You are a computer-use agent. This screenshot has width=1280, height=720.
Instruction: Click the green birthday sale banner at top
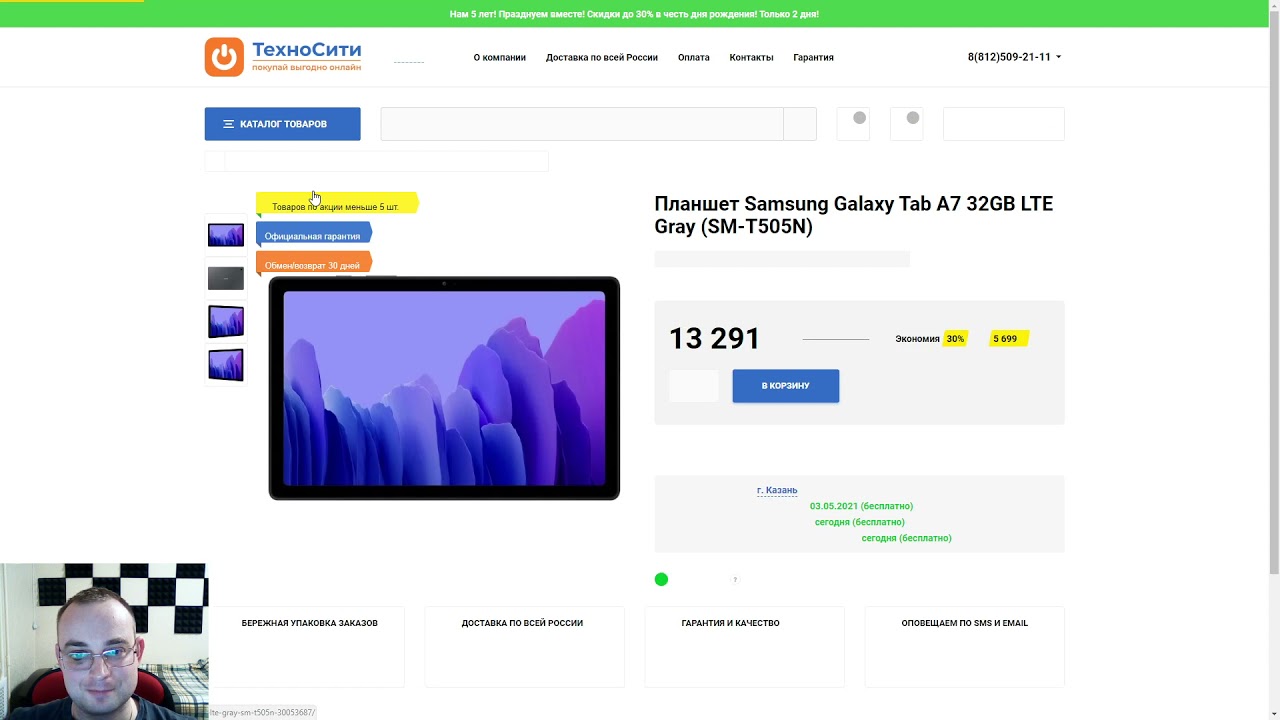(x=634, y=14)
